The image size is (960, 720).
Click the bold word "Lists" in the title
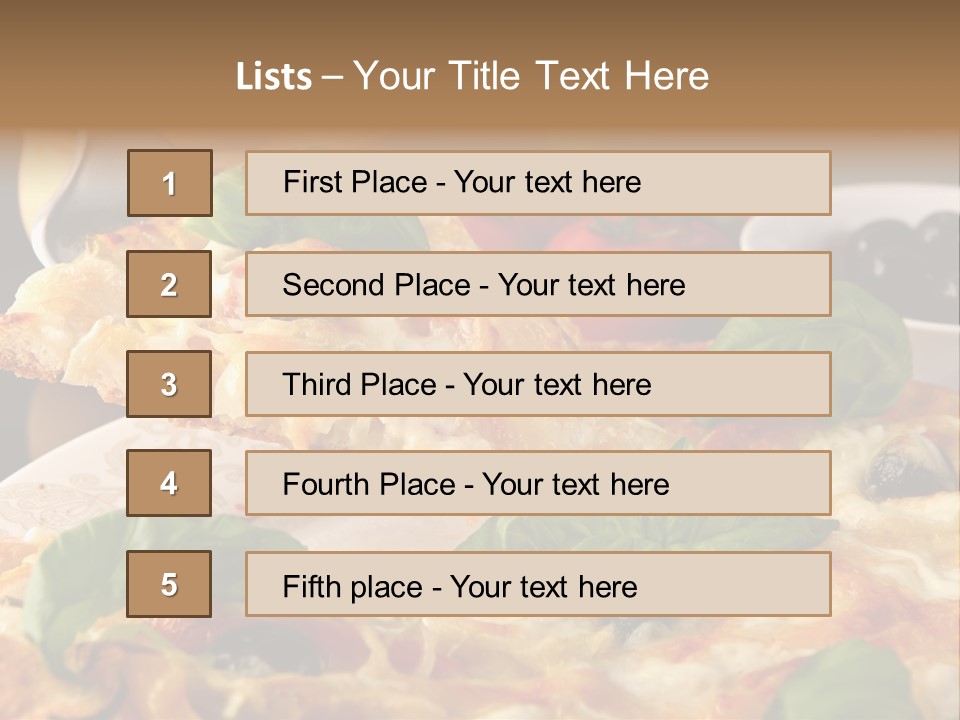(273, 77)
